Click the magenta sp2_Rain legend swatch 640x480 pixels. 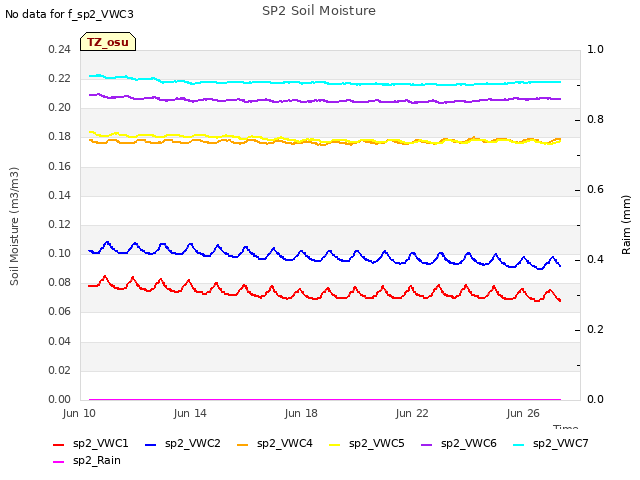(x=59, y=462)
